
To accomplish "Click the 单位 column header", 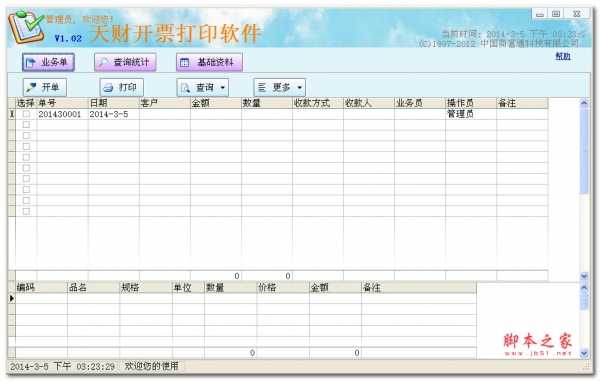I will 188,288.
